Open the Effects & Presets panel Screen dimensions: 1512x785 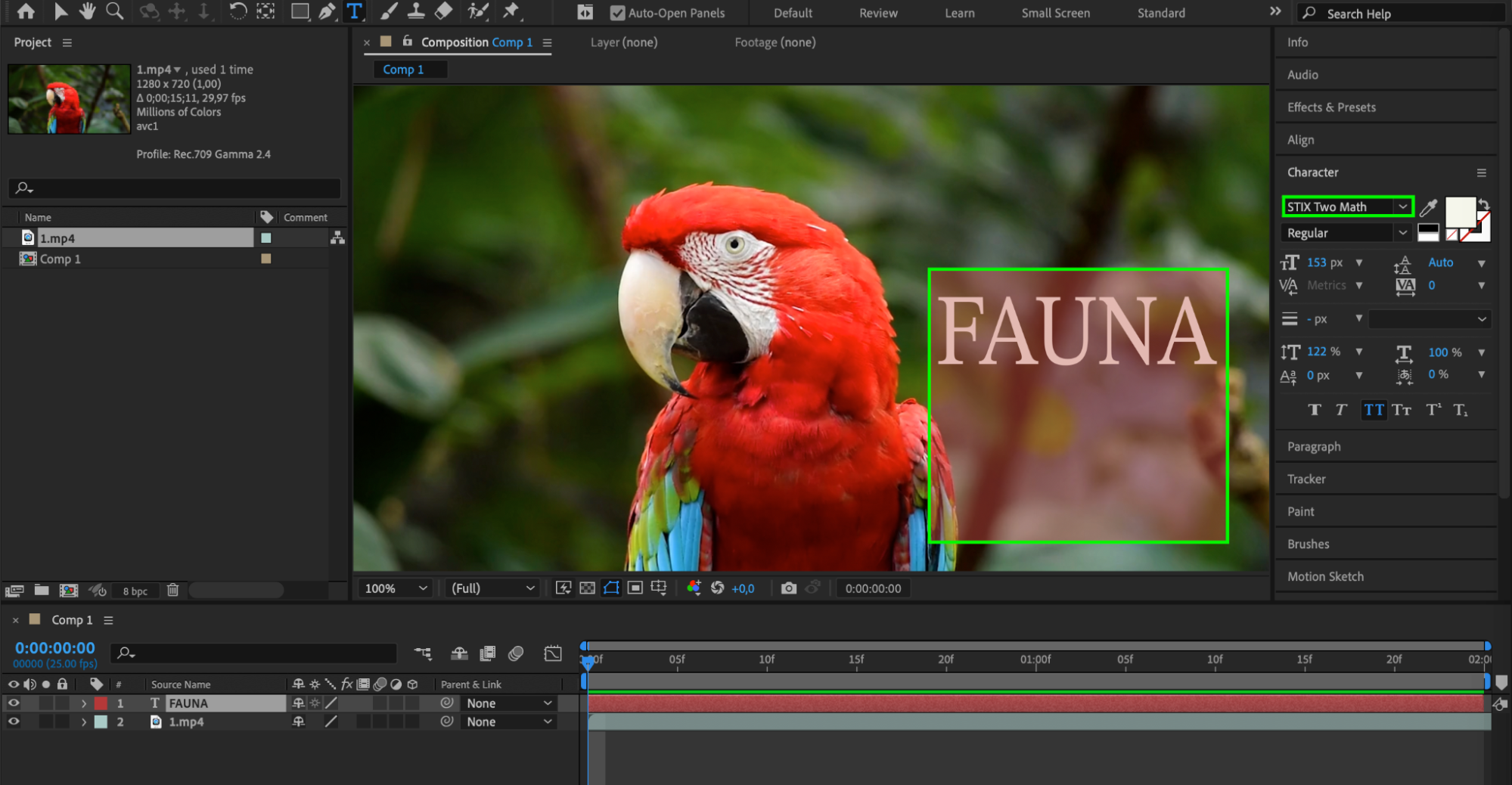coord(1331,107)
